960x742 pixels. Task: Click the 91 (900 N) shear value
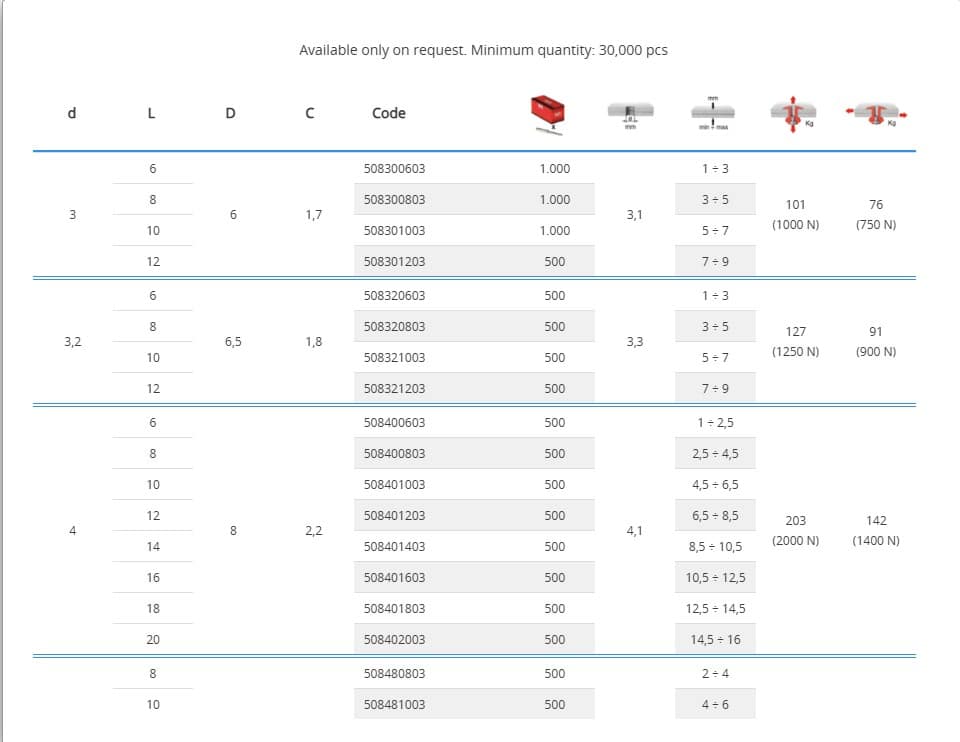876,341
